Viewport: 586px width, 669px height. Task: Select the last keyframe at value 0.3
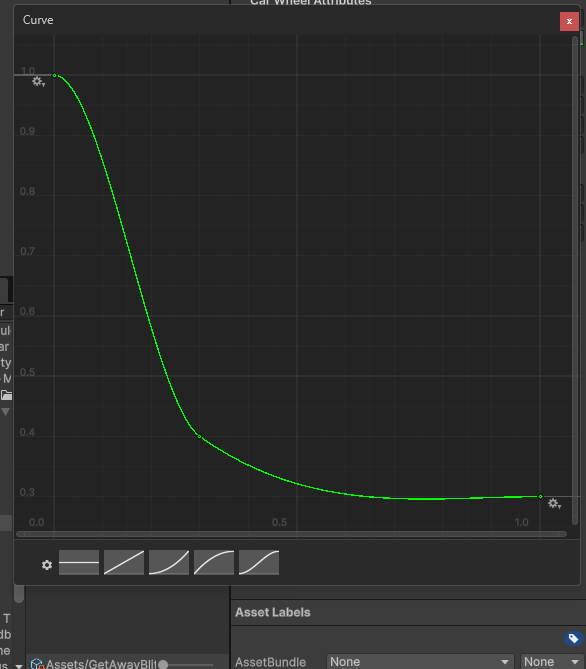point(540,497)
